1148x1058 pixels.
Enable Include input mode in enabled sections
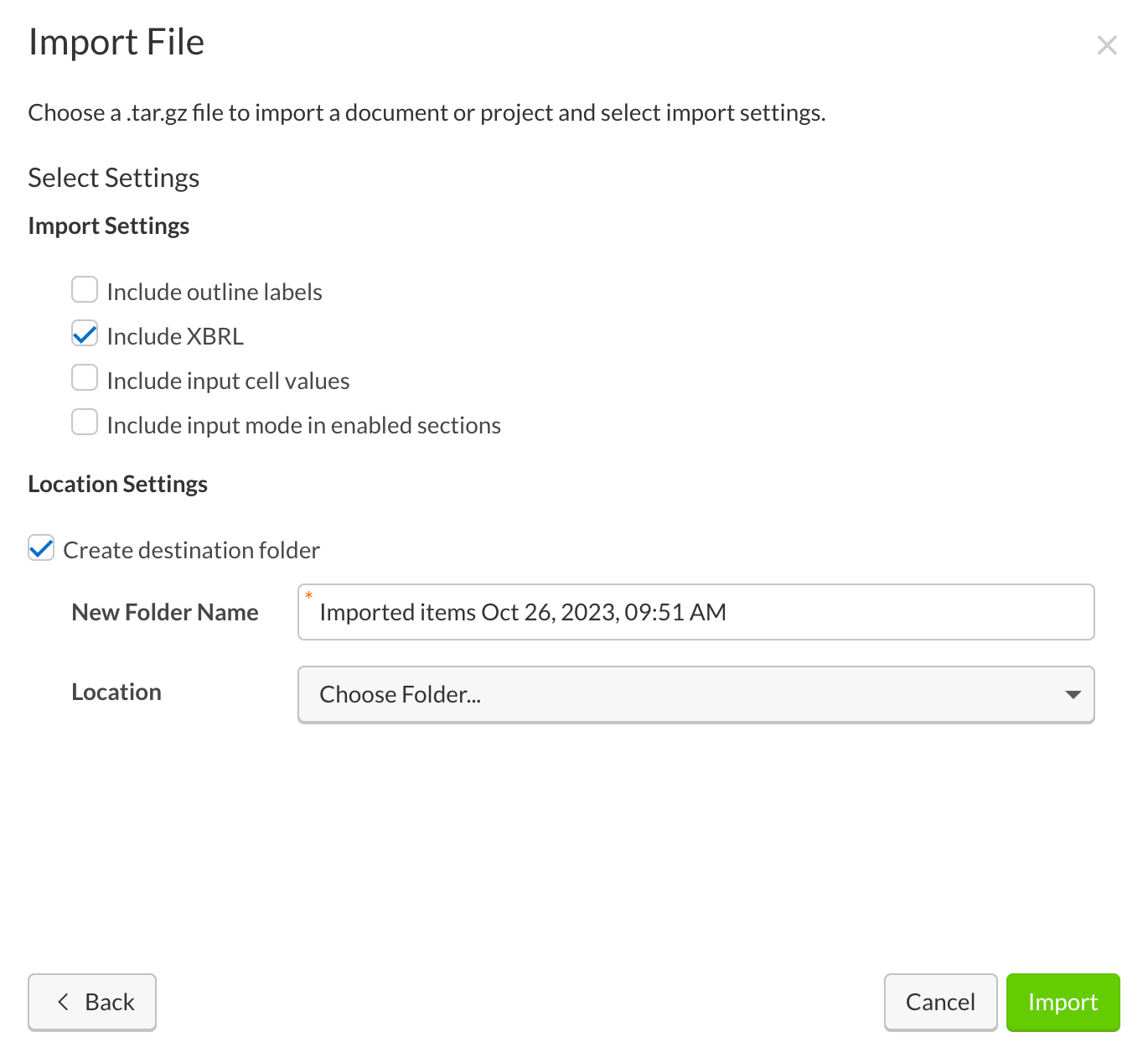click(x=84, y=423)
